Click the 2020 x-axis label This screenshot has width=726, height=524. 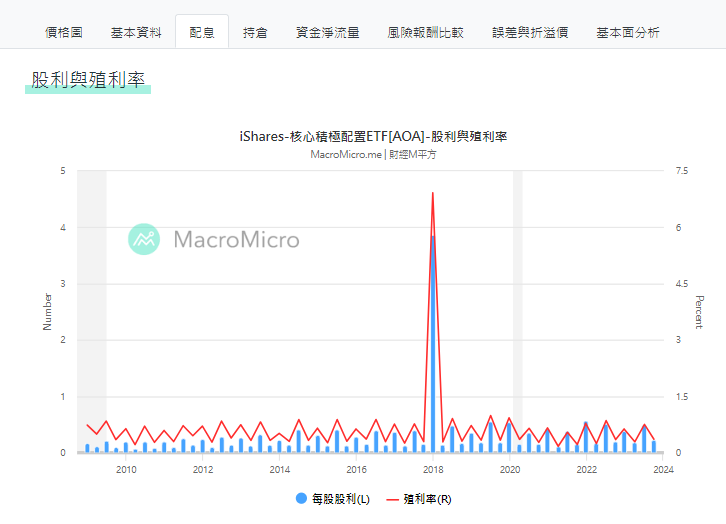(x=510, y=470)
